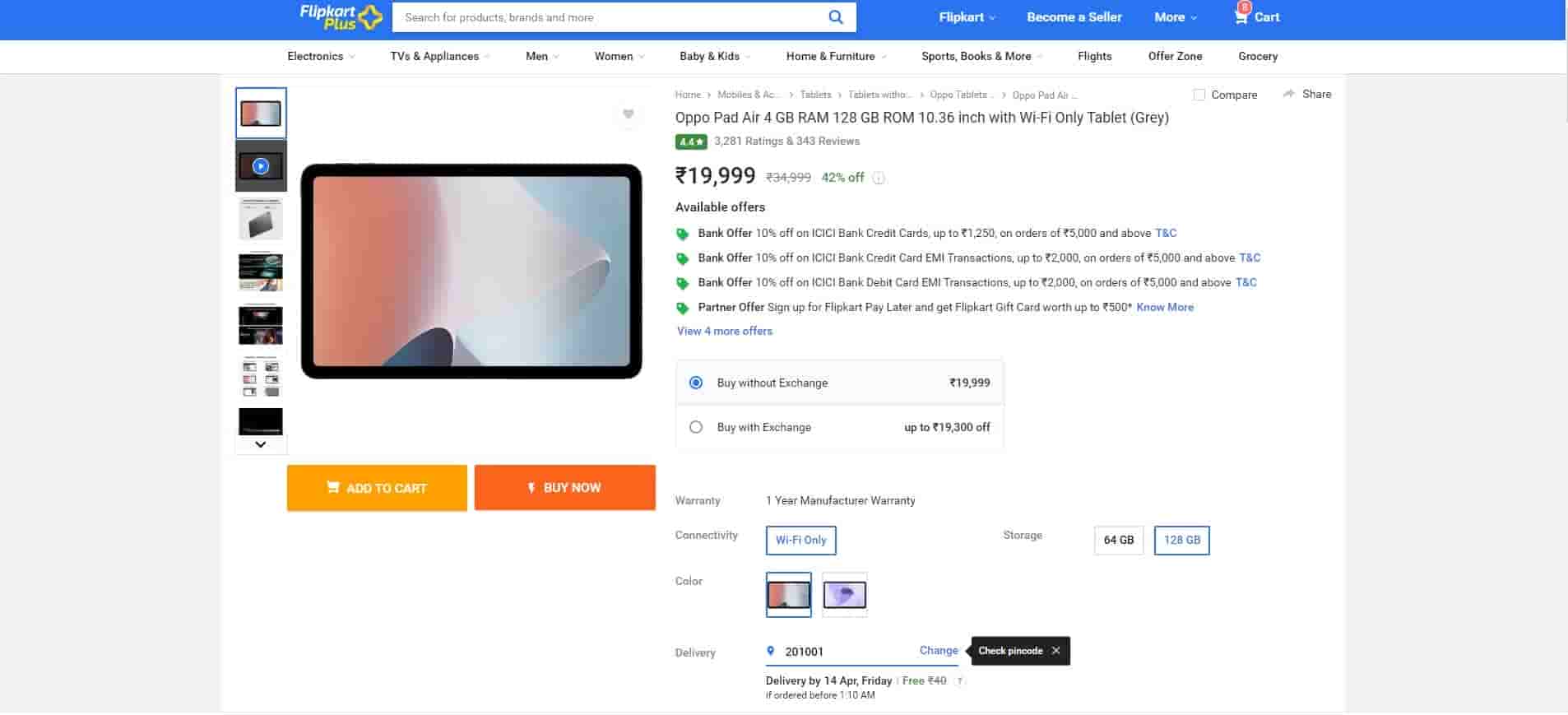Click the Share arrow icon
This screenshot has height=715, width=1568.
[1288, 94]
